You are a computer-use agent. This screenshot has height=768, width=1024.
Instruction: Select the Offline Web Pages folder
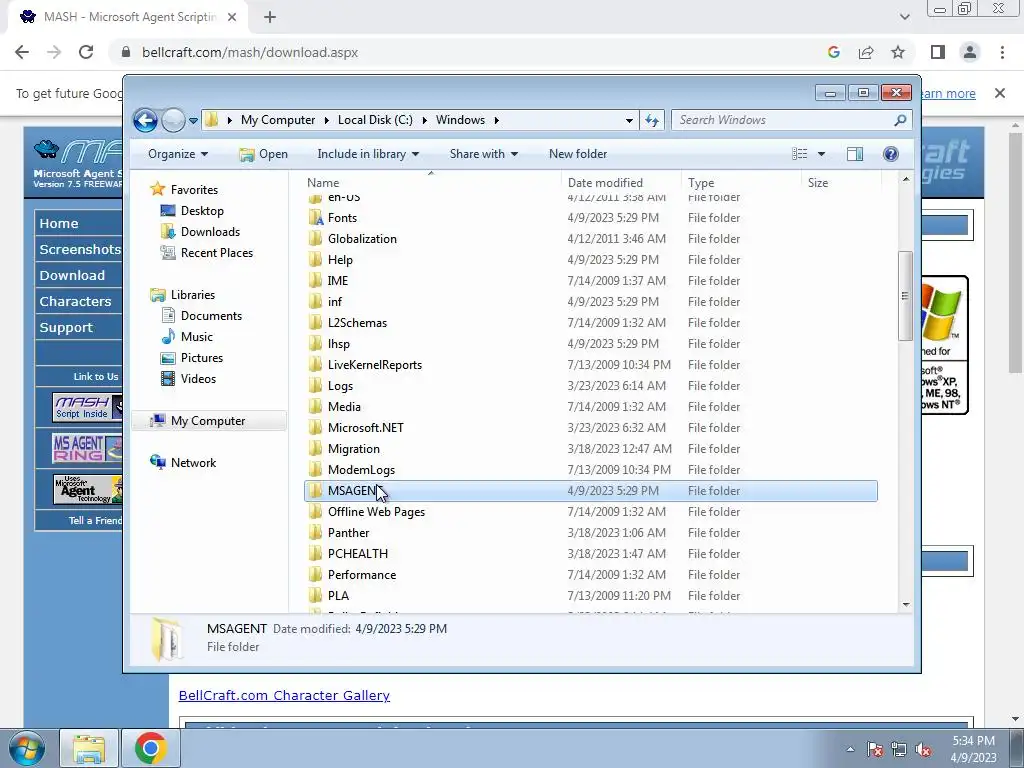(x=590, y=512)
